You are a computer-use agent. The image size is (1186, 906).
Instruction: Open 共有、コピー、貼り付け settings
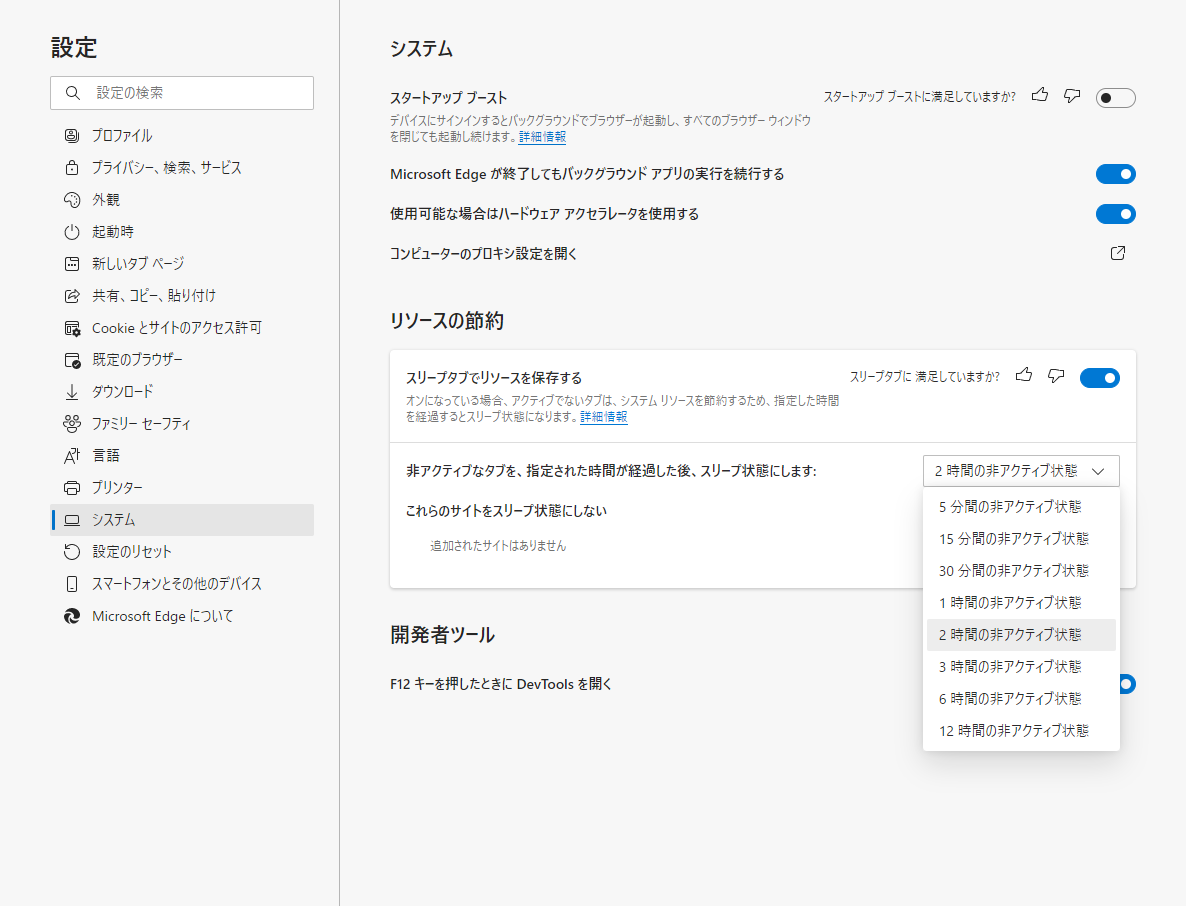pyautogui.click(x=182, y=296)
